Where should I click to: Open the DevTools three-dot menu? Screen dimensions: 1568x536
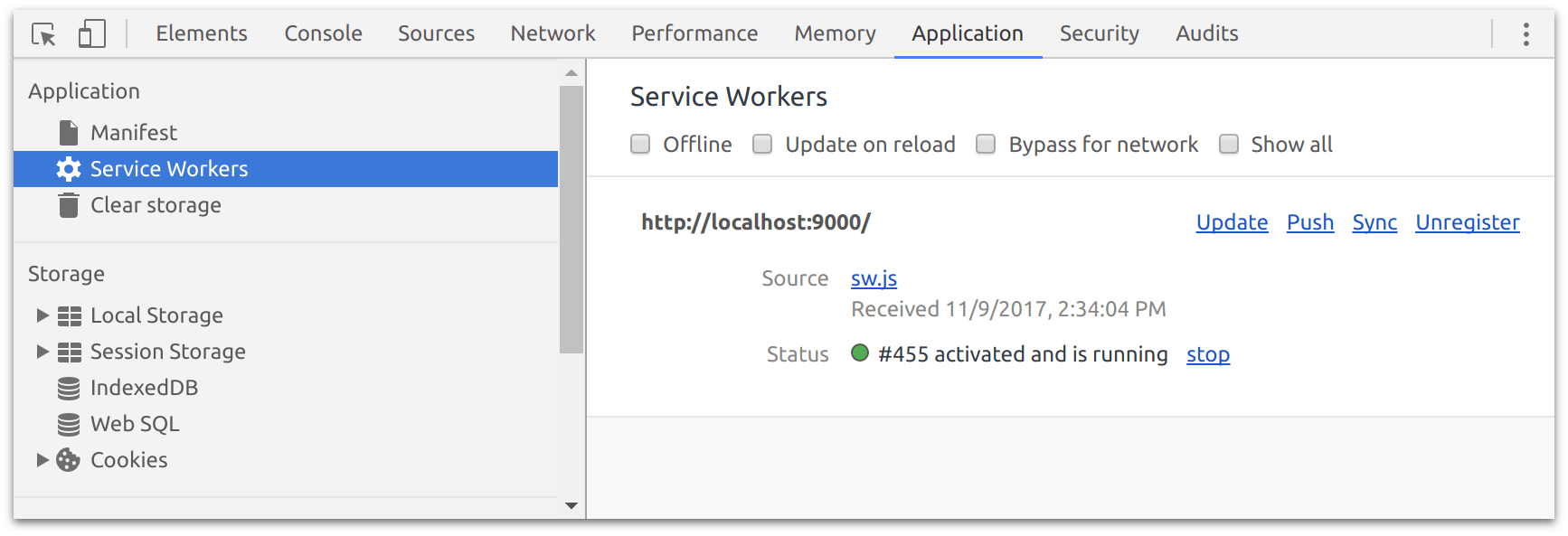click(1525, 34)
